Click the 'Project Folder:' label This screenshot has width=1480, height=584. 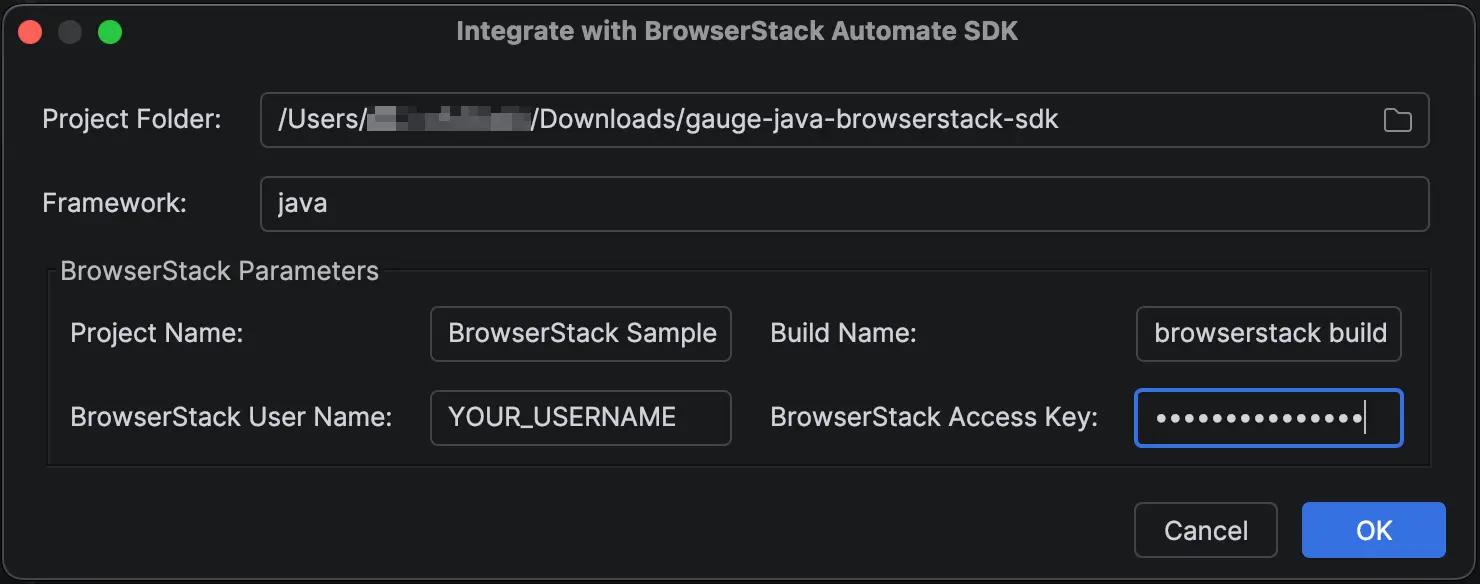[132, 120]
